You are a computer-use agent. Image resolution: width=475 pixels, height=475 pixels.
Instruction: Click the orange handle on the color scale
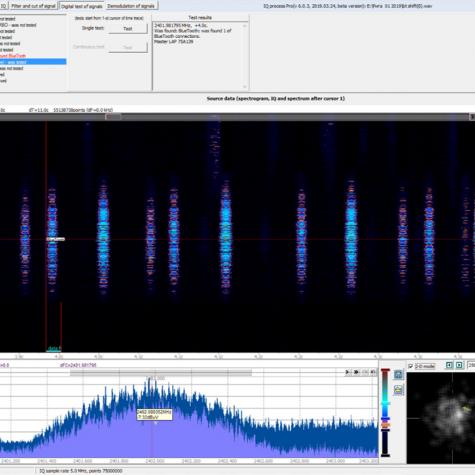pos(385,425)
